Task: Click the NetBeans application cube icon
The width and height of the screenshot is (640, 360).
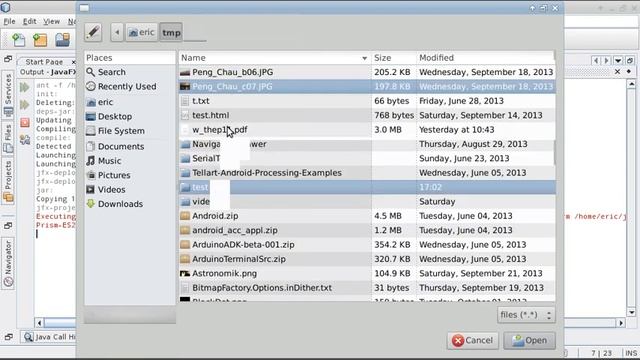Action: coord(6,7)
